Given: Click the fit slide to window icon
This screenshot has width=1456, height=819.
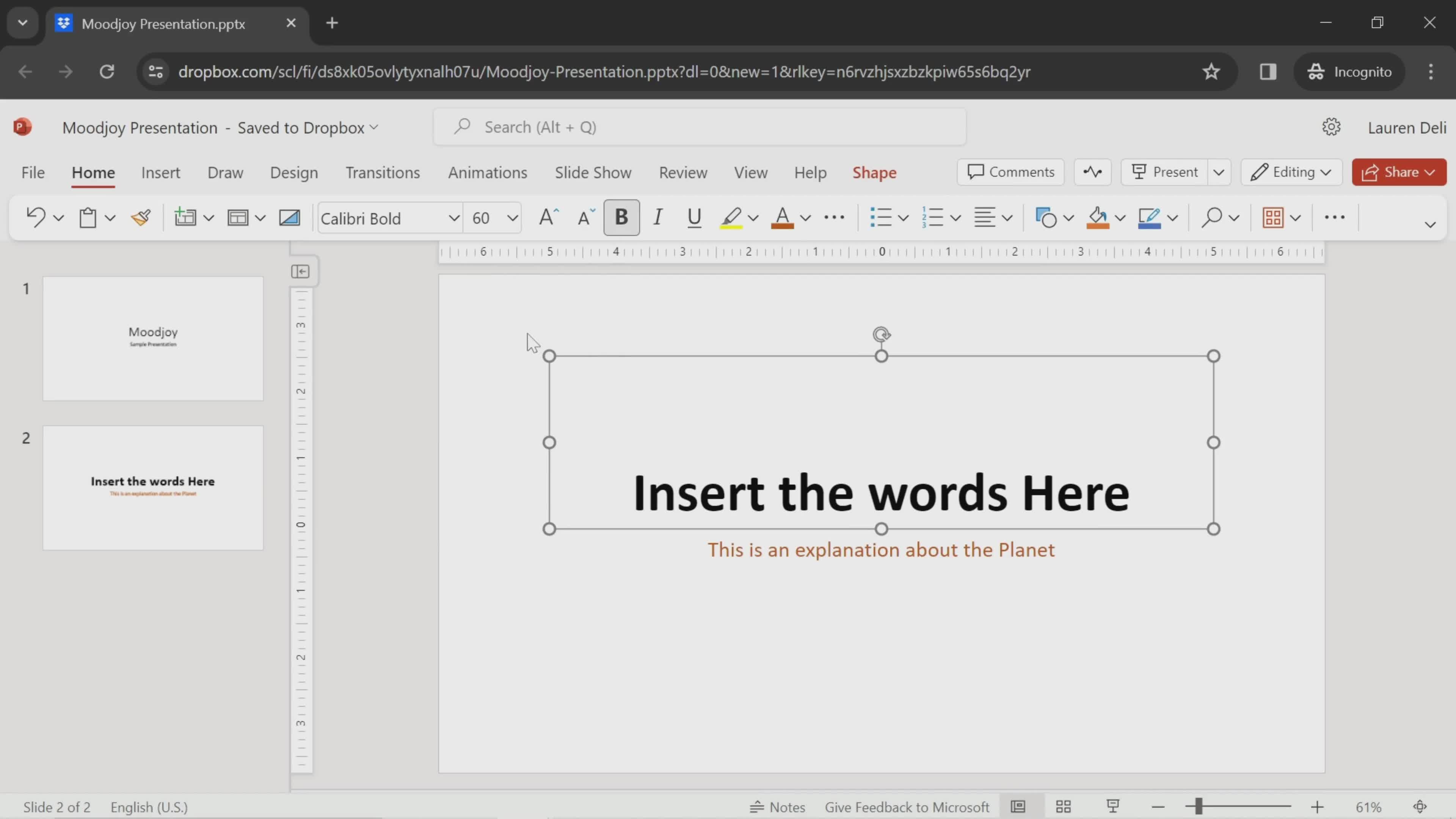Looking at the screenshot, I should [x=1420, y=806].
